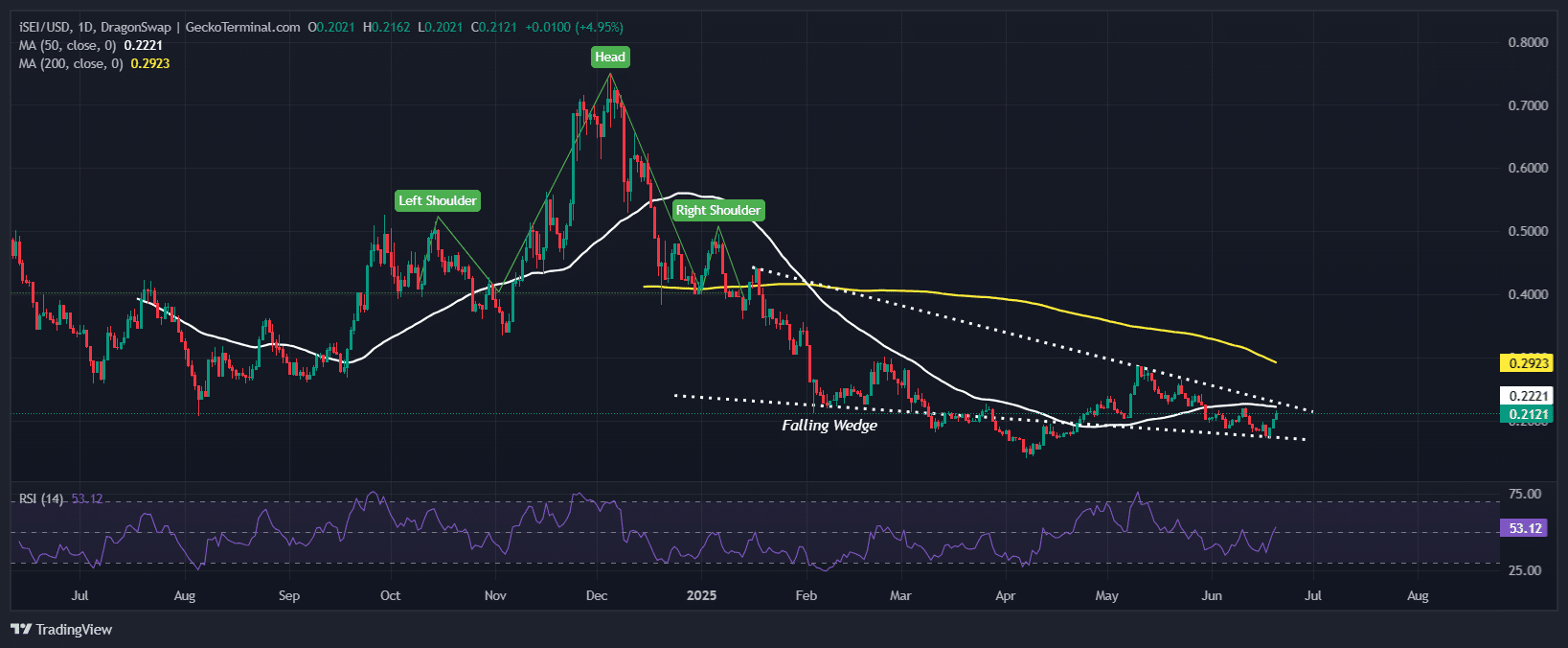The image size is (1568, 648).
Task: Click the 0.4000 price axis label
Action: click(x=1528, y=294)
